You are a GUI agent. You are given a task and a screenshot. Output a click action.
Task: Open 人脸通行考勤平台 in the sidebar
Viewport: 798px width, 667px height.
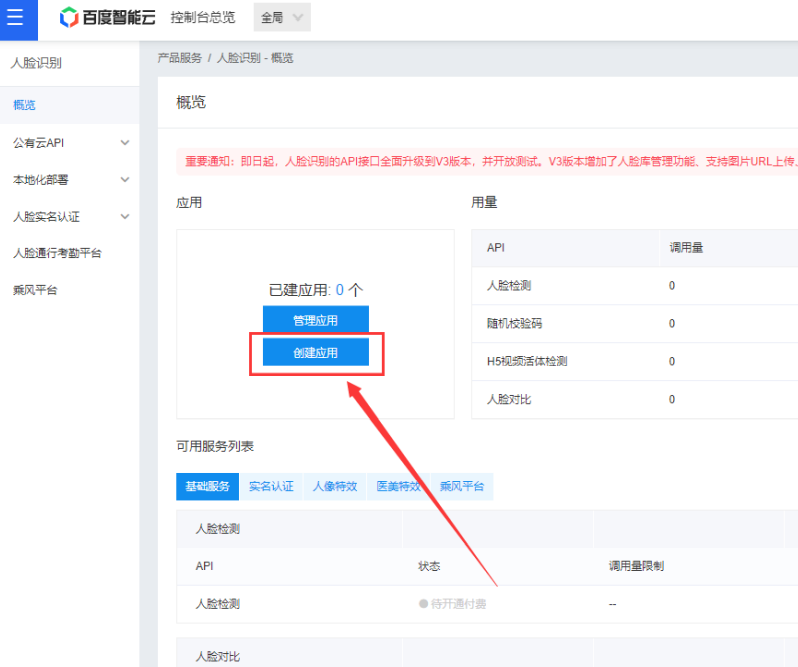(57, 253)
